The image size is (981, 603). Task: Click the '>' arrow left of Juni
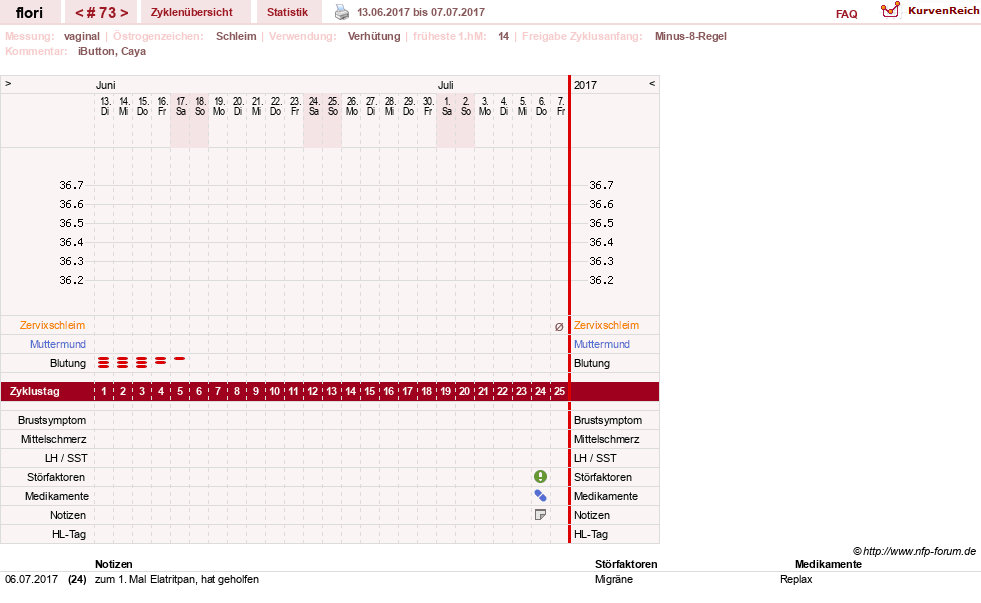[x=8, y=84]
